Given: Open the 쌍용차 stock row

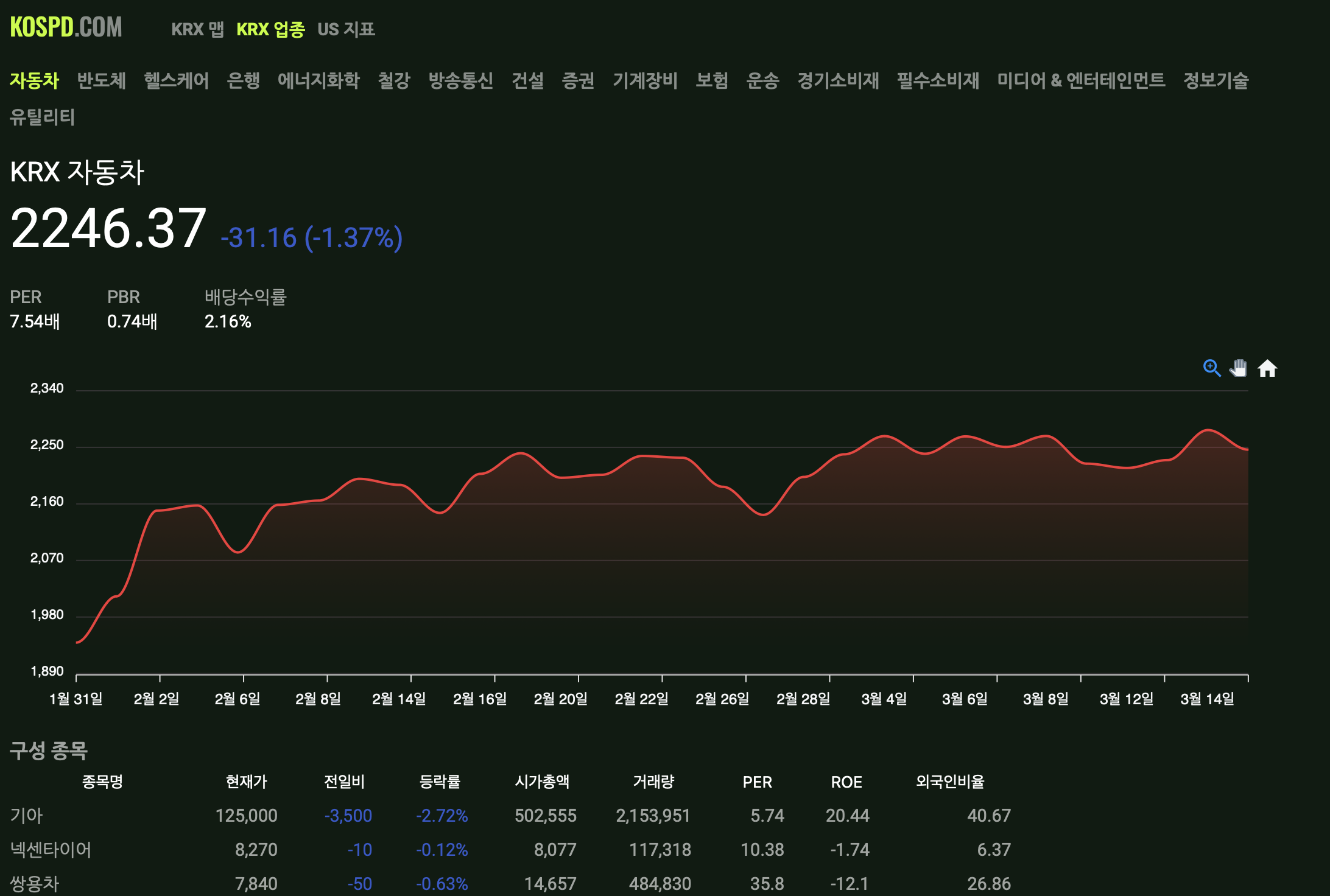Looking at the screenshot, I should pyautogui.click(x=510, y=884).
